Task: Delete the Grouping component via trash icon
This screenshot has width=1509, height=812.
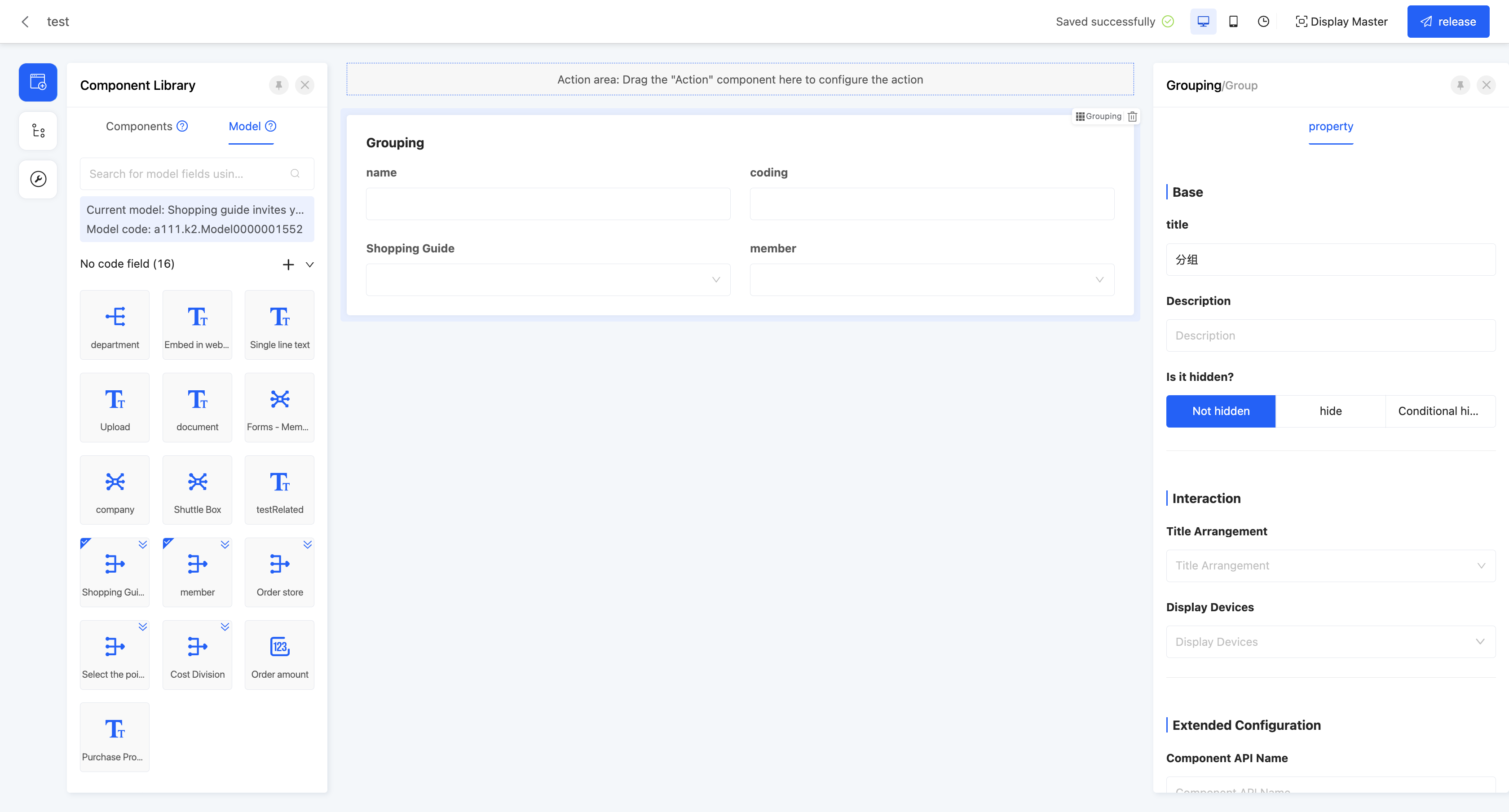Action: point(1132,117)
